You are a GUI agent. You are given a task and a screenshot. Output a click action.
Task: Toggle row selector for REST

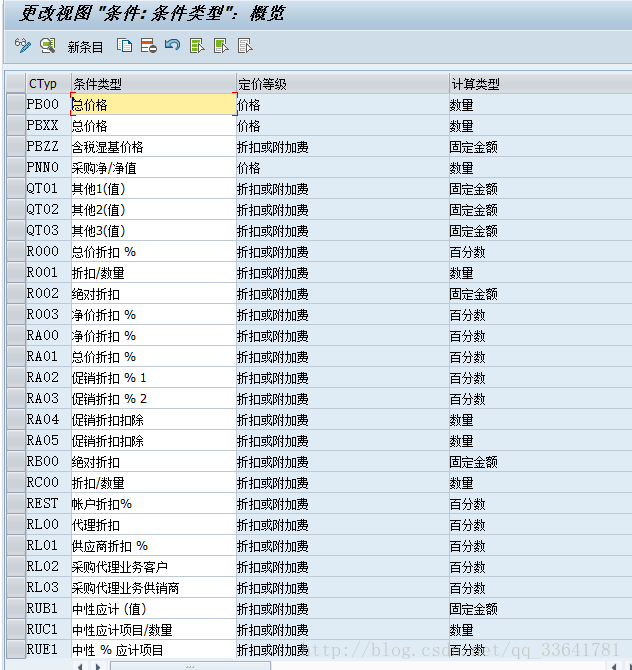16,503
